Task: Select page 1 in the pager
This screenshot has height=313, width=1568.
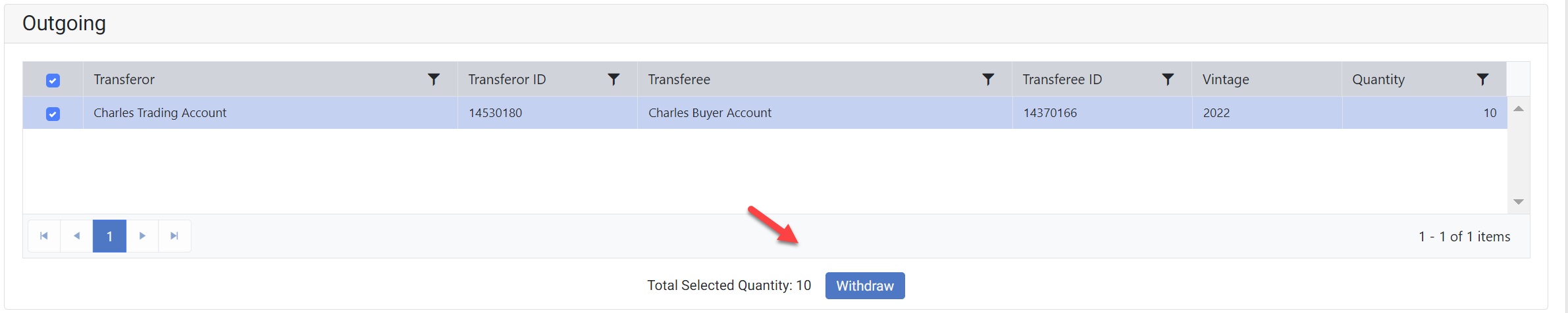Action: tap(109, 236)
